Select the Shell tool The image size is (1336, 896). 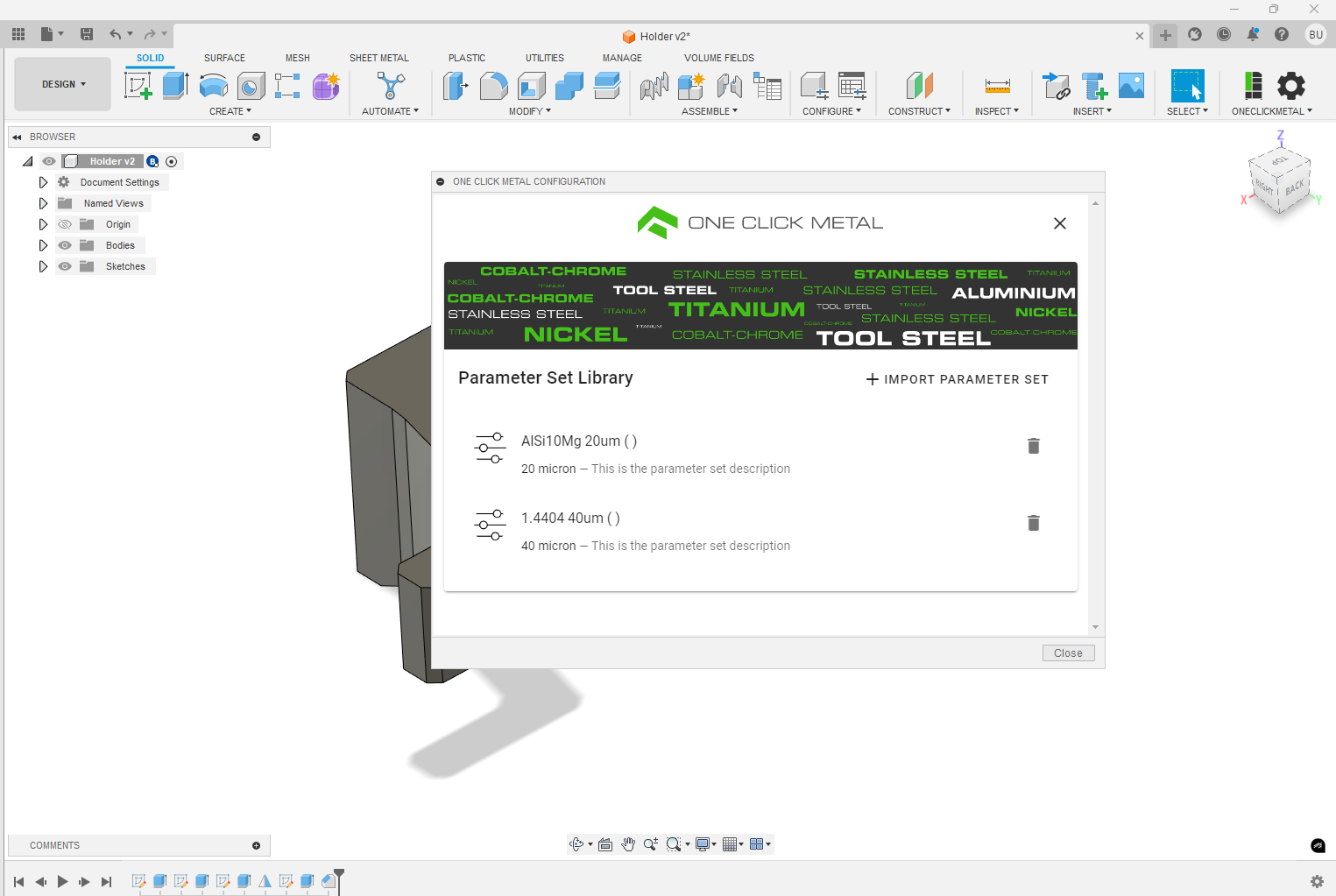pos(532,86)
